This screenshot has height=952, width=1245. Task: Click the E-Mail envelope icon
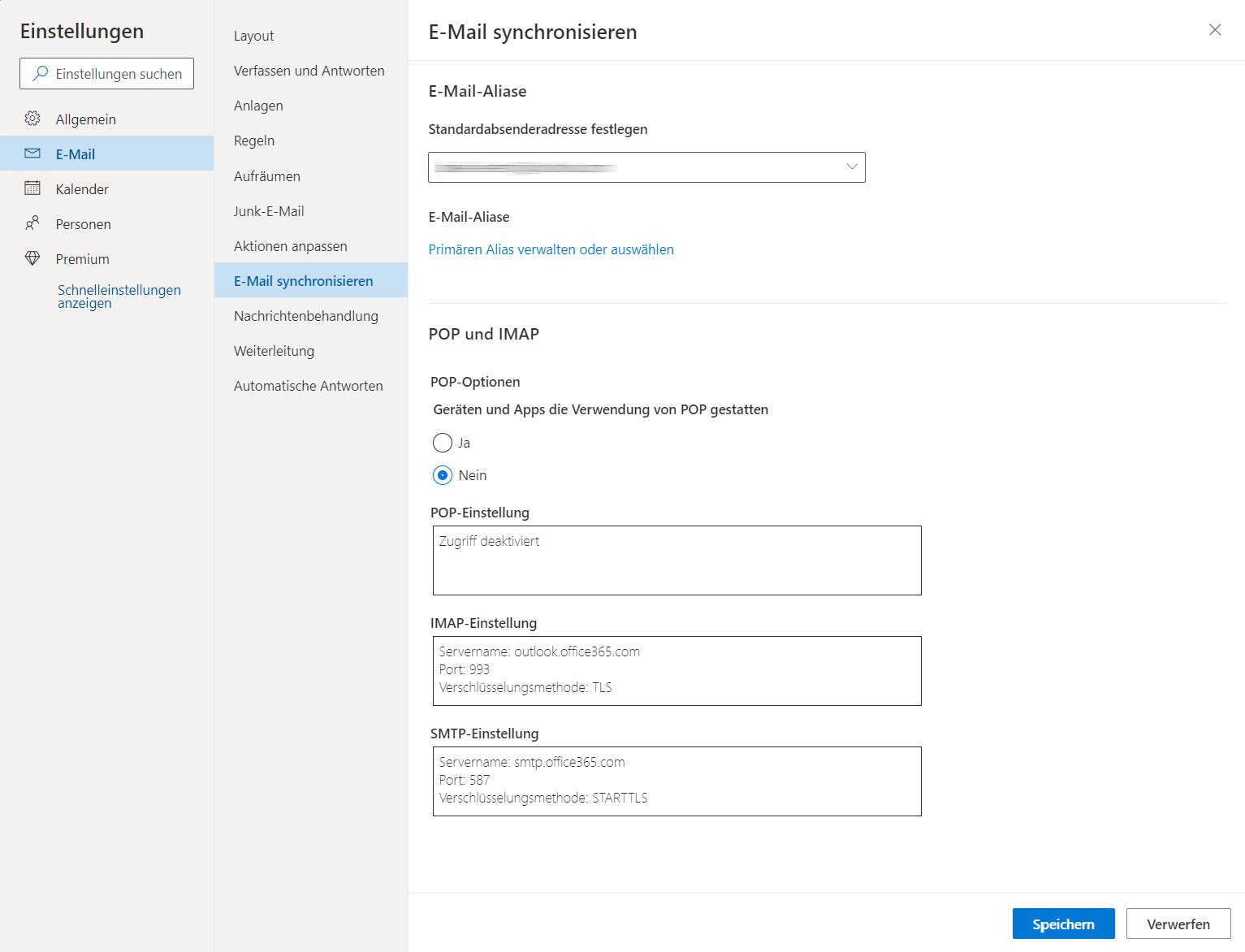pyautogui.click(x=32, y=154)
